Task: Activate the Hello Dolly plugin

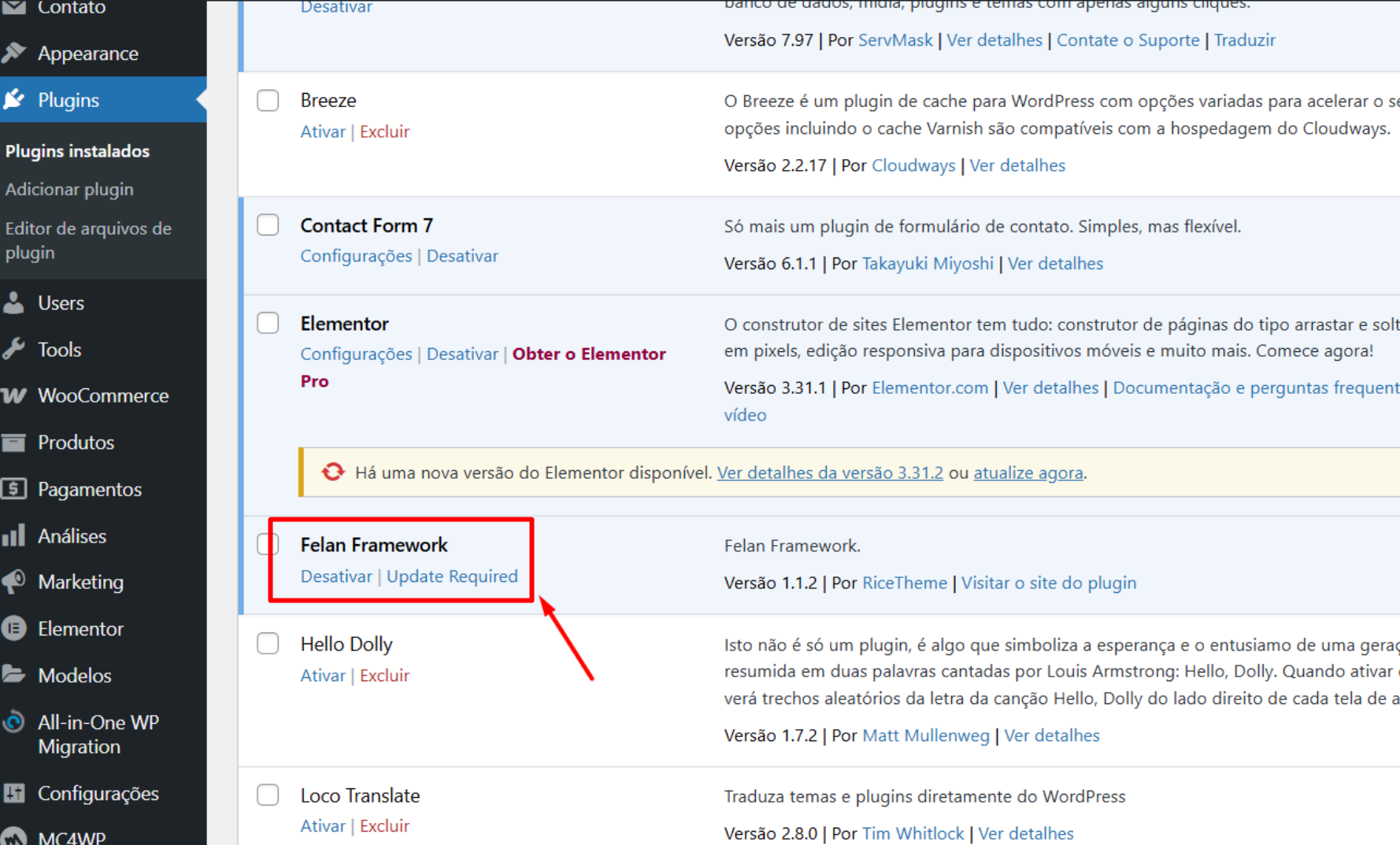Action: [323, 675]
